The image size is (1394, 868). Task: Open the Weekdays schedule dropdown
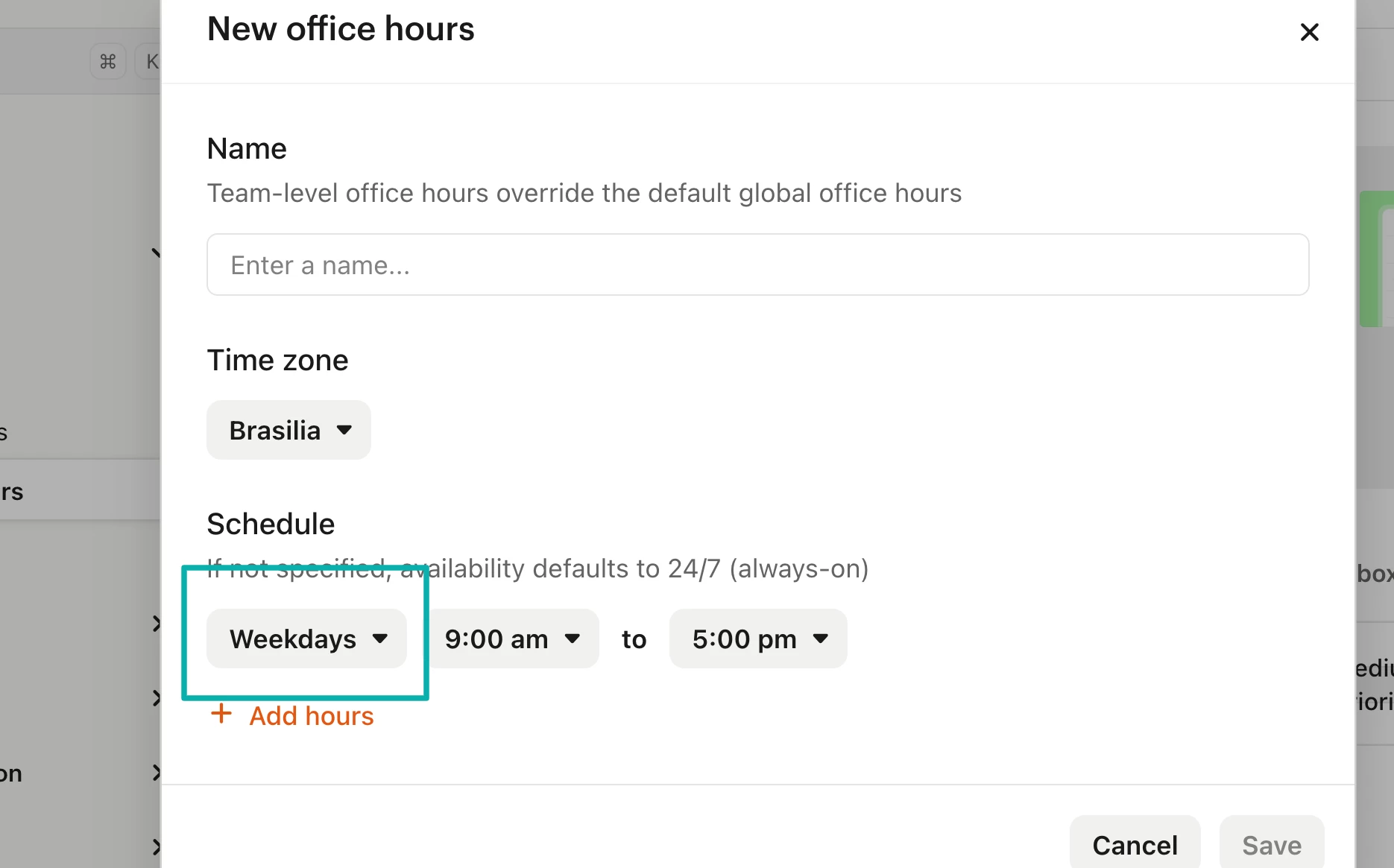306,639
